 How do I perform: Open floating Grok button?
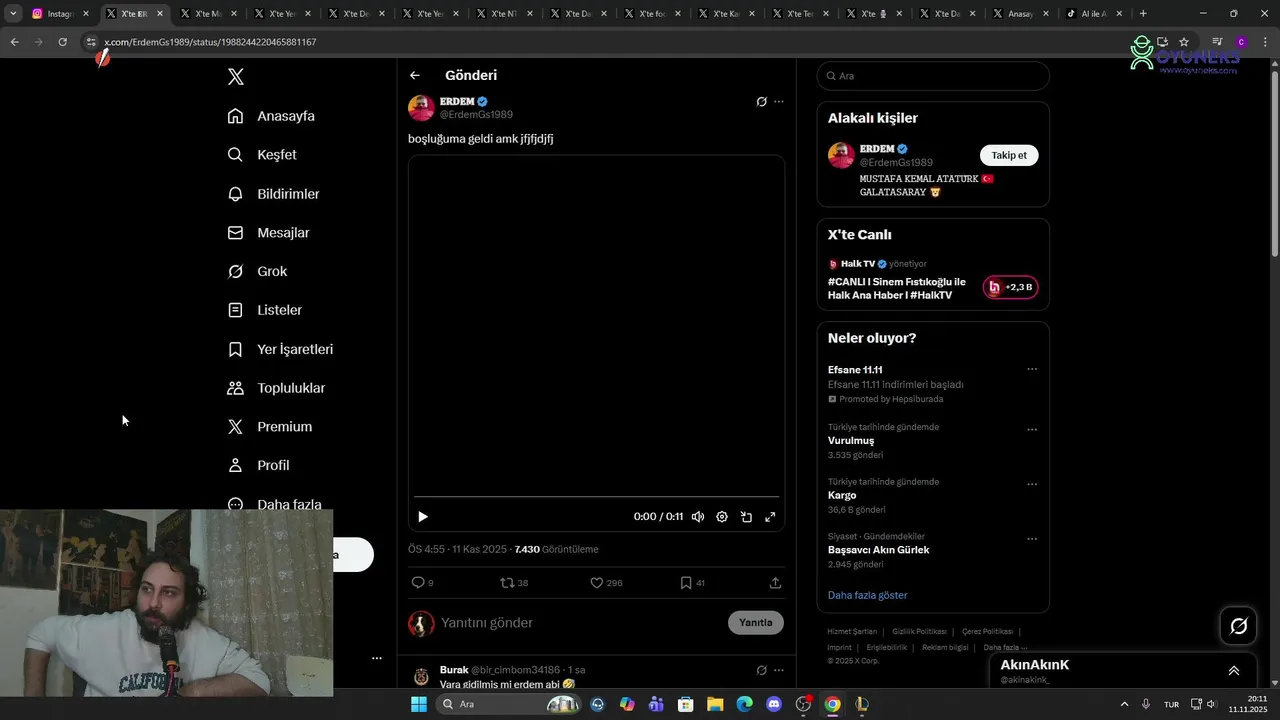(1239, 626)
